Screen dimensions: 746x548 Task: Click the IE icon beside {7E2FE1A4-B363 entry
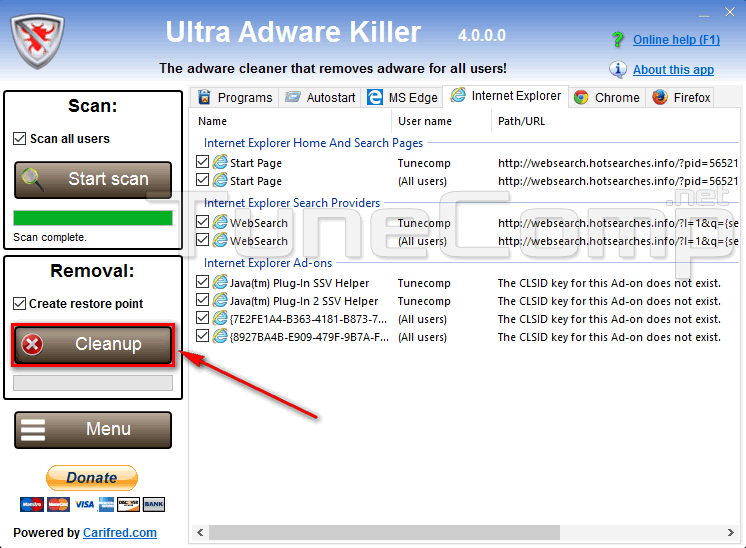220,318
